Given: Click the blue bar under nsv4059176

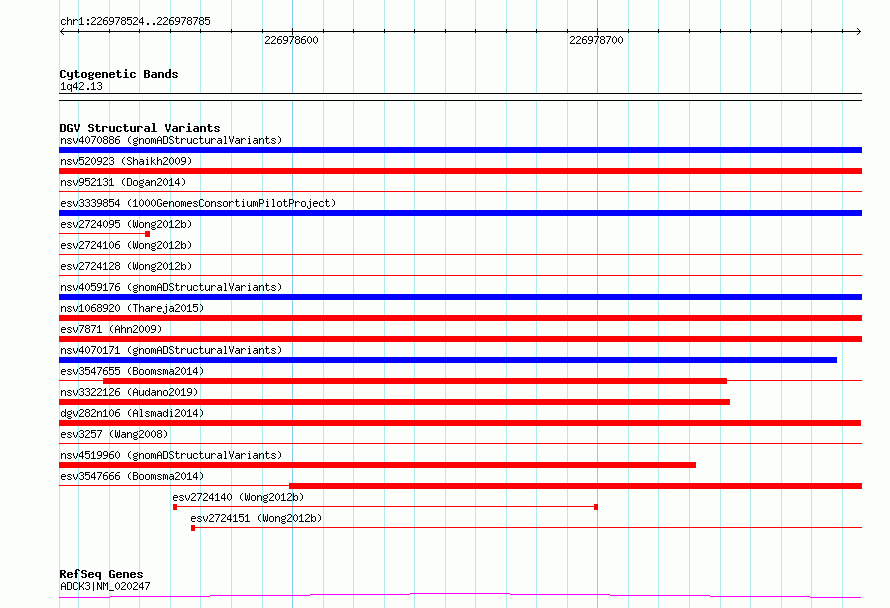Looking at the screenshot, I should click(460, 297).
